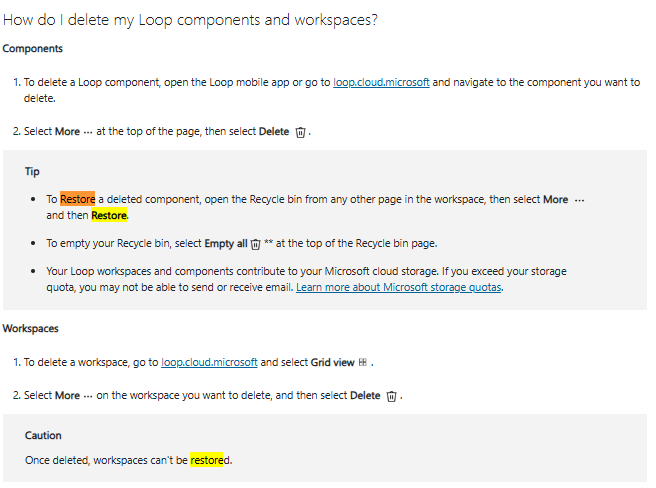The height and width of the screenshot is (488, 656).
Task: Click the Caution heading
Action: coord(43,435)
